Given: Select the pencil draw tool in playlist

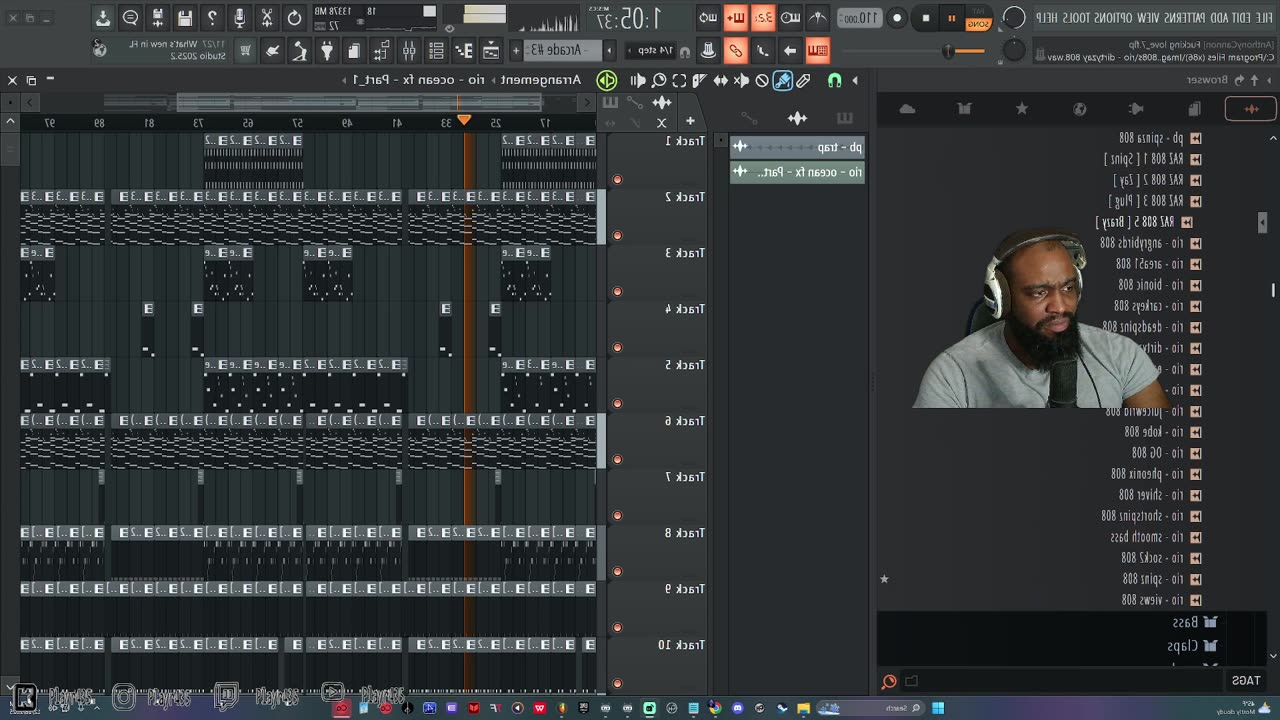Looking at the screenshot, I should coord(803,80).
